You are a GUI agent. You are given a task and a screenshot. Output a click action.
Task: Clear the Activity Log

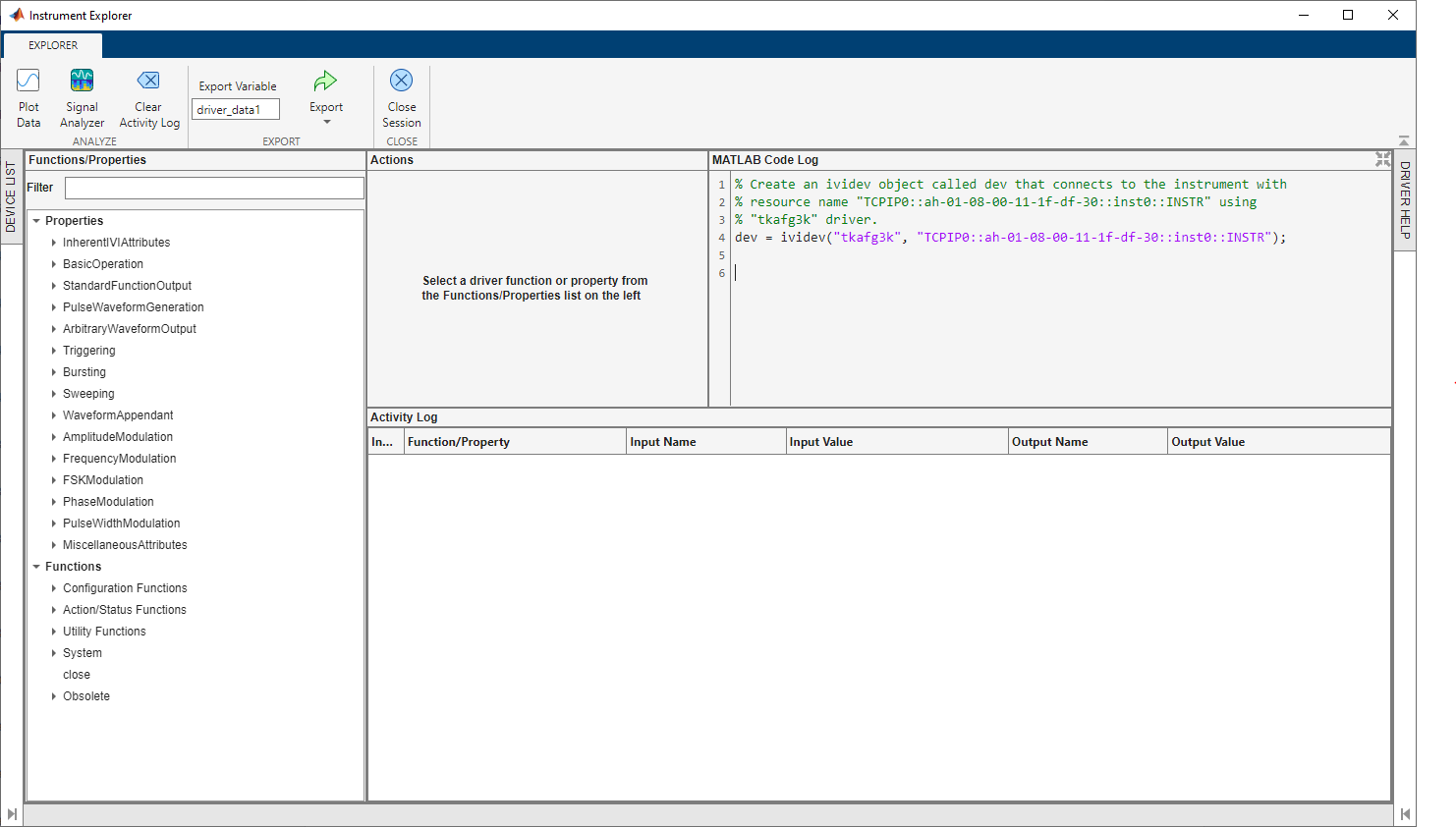pyautogui.click(x=148, y=98)
